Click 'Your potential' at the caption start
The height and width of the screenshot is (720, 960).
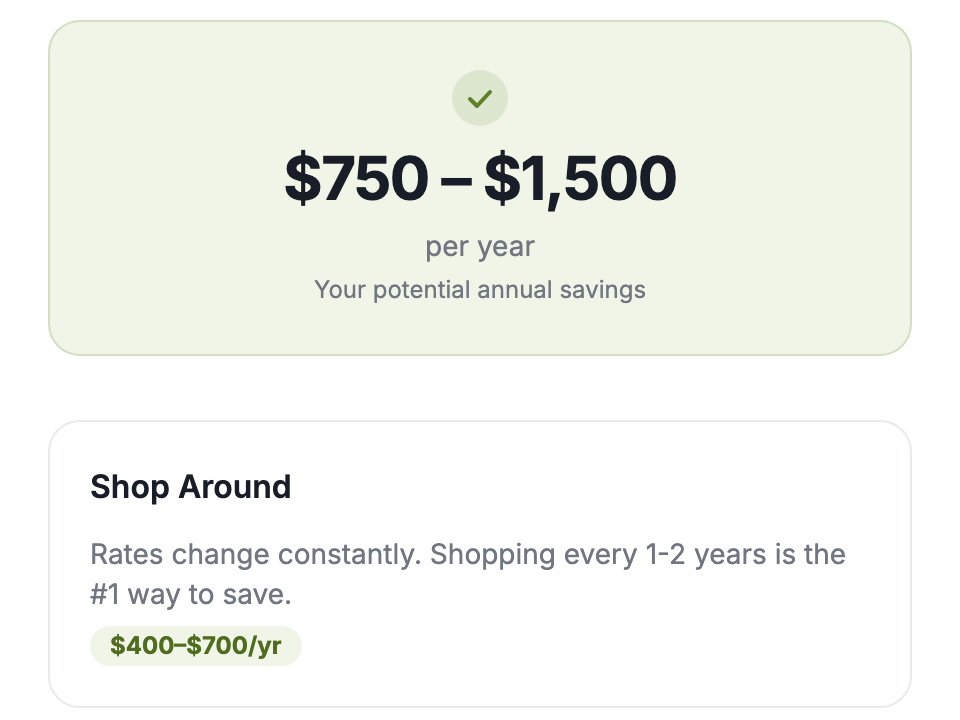tap(392, 290)
